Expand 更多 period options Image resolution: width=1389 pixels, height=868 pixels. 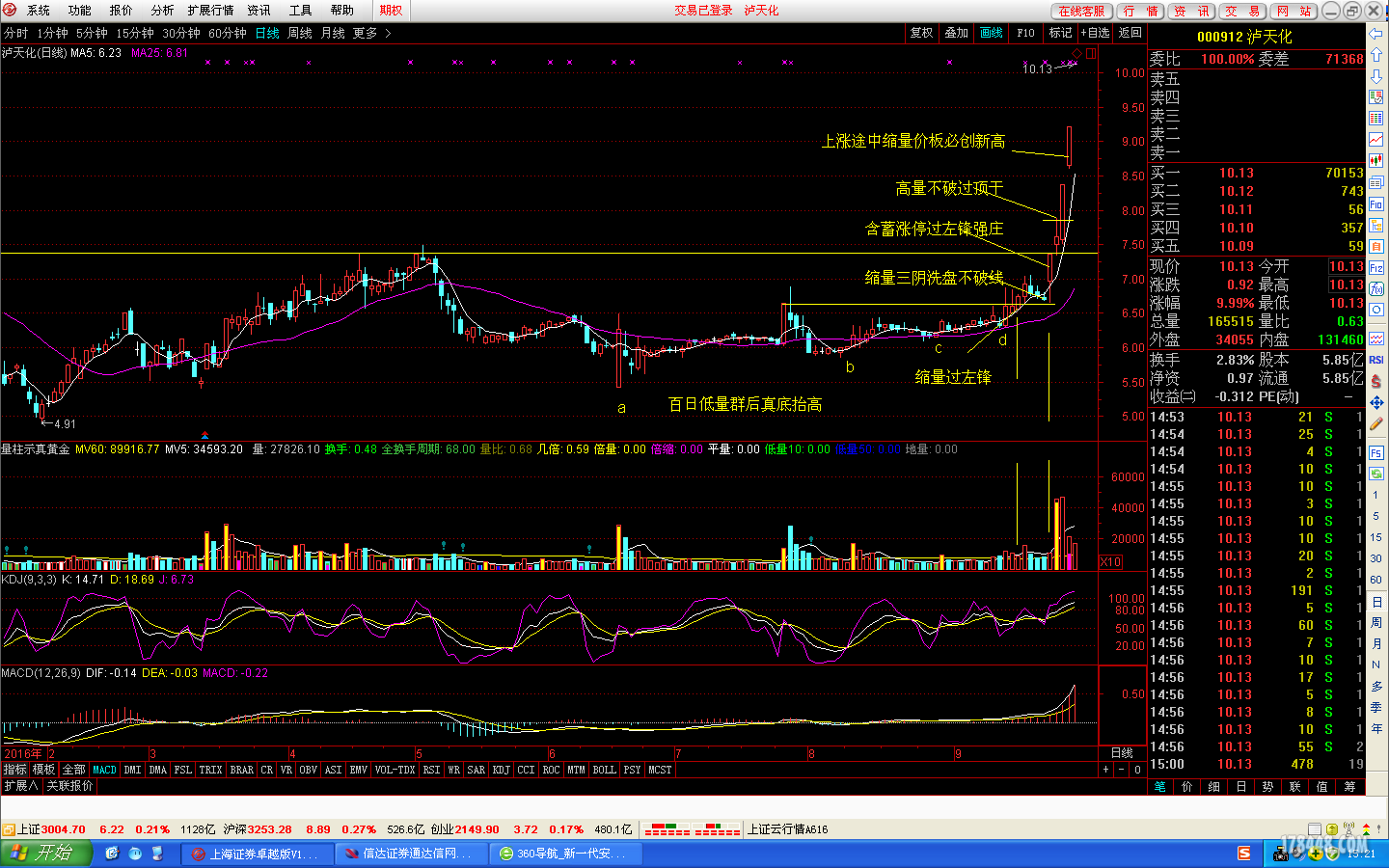372,33
